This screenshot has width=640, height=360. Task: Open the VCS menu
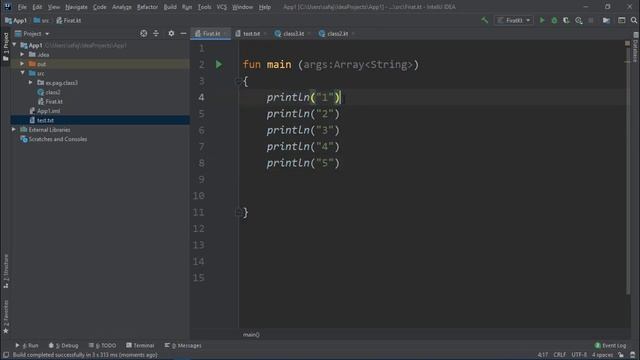click(x=222, y=7)
